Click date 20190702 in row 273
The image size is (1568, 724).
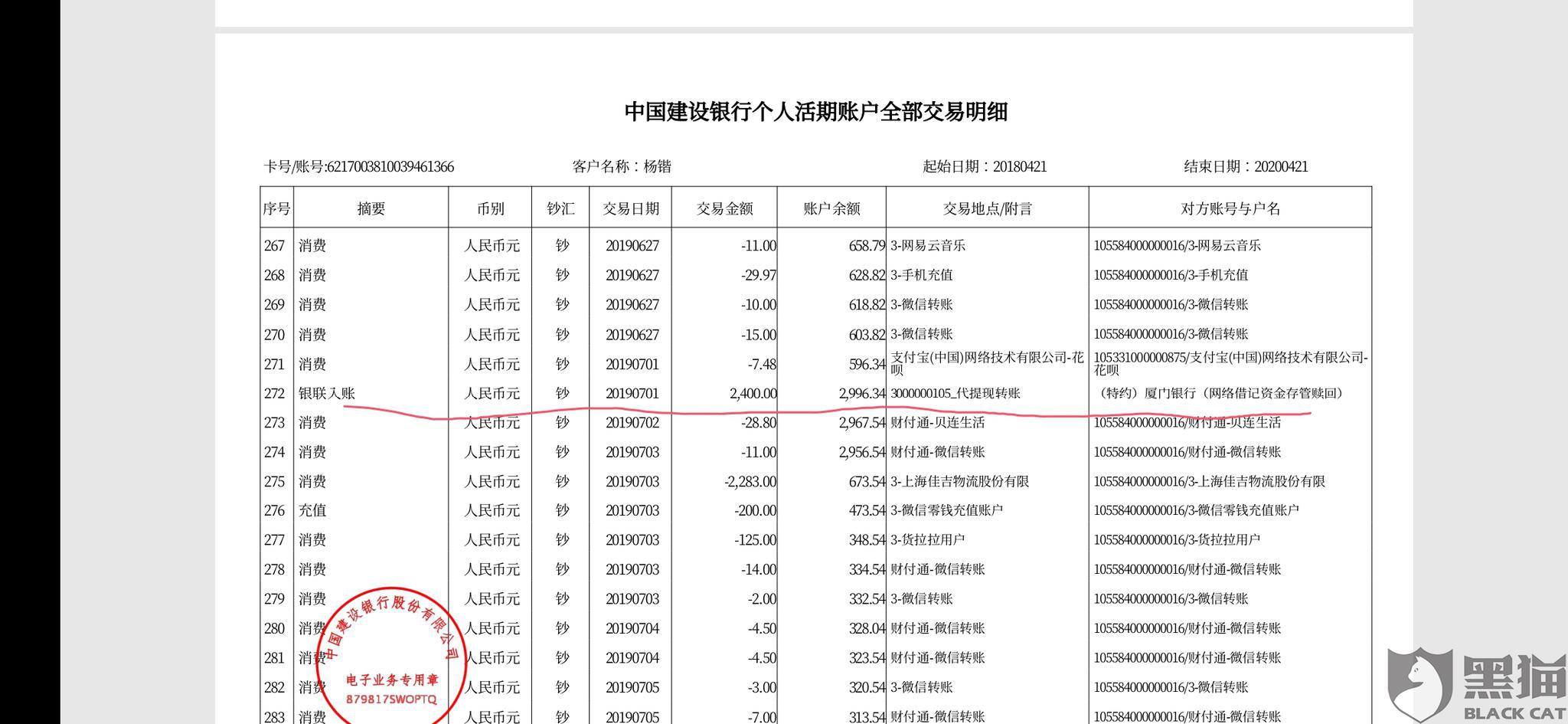click(632, 423)
